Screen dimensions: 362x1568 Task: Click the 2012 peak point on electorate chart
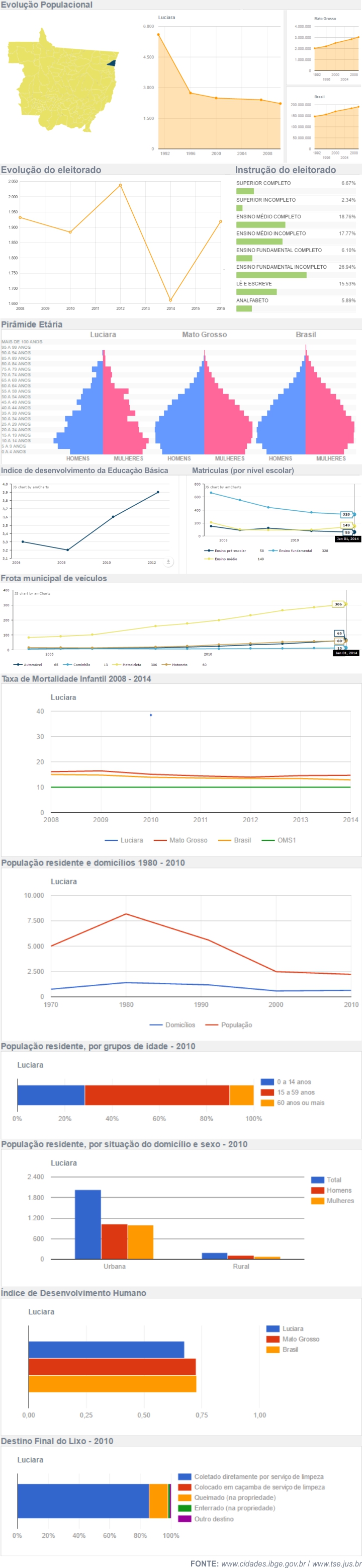(121, 185)
